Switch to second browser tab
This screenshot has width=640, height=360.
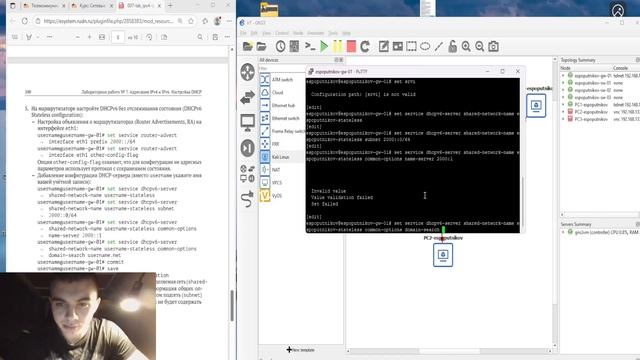point(91,6)
